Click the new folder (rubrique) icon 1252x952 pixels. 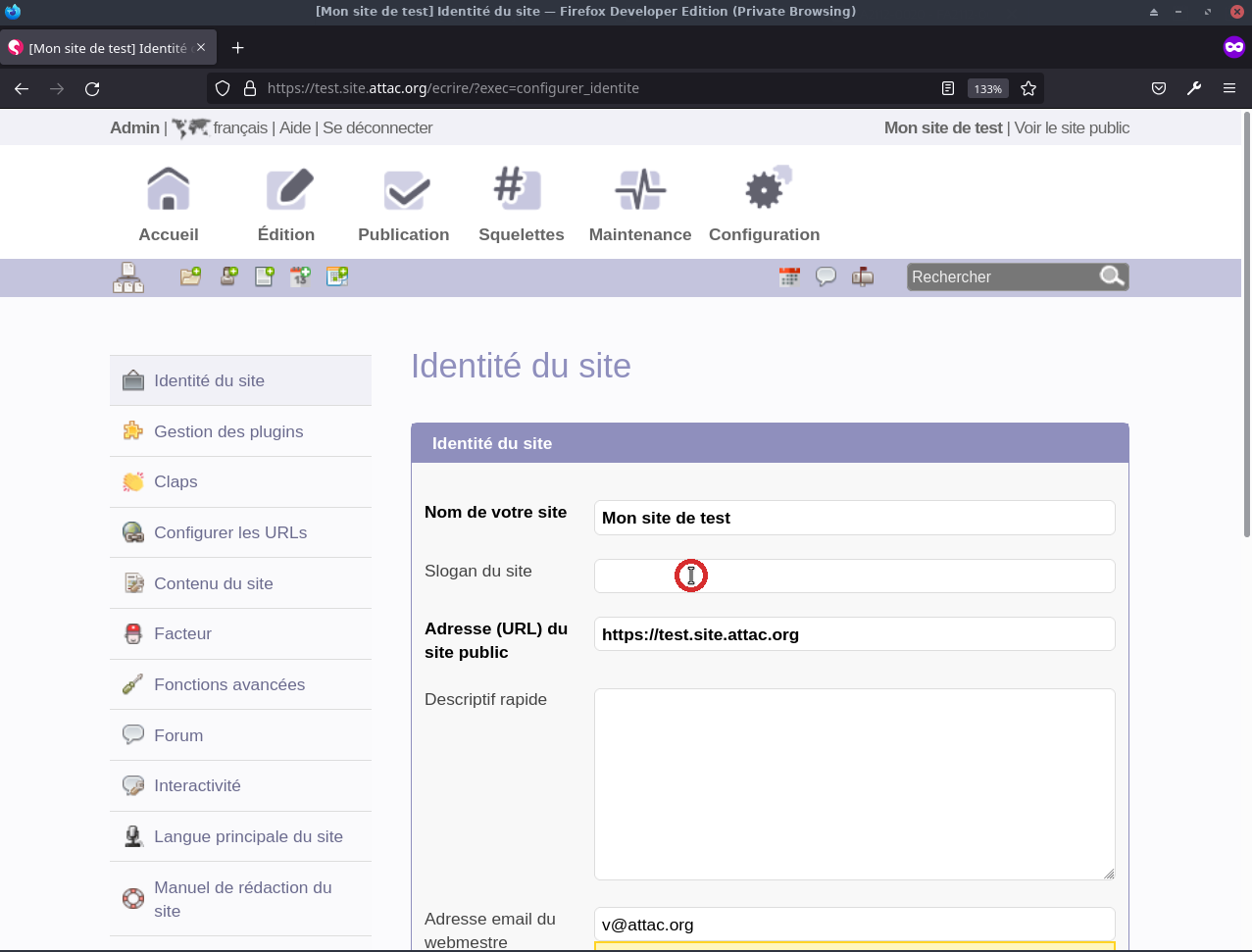190,276
